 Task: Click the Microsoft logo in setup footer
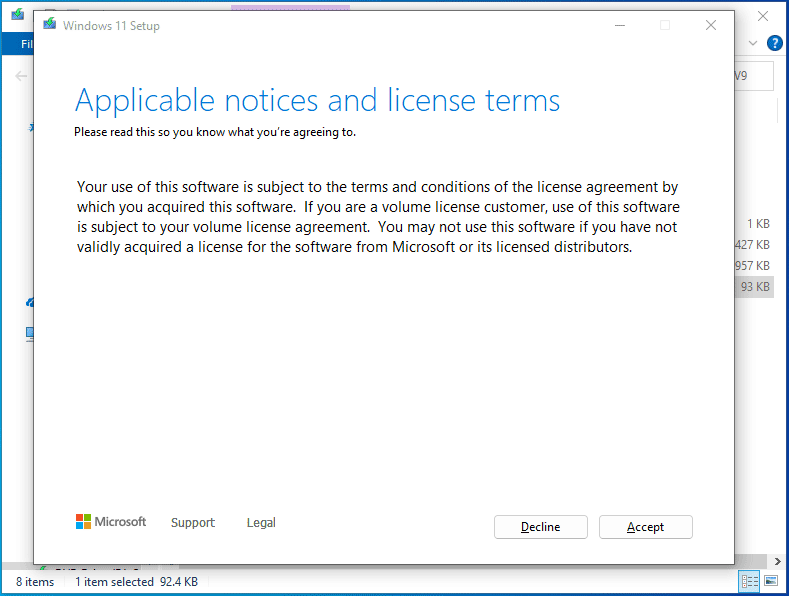tap(111, 522)
